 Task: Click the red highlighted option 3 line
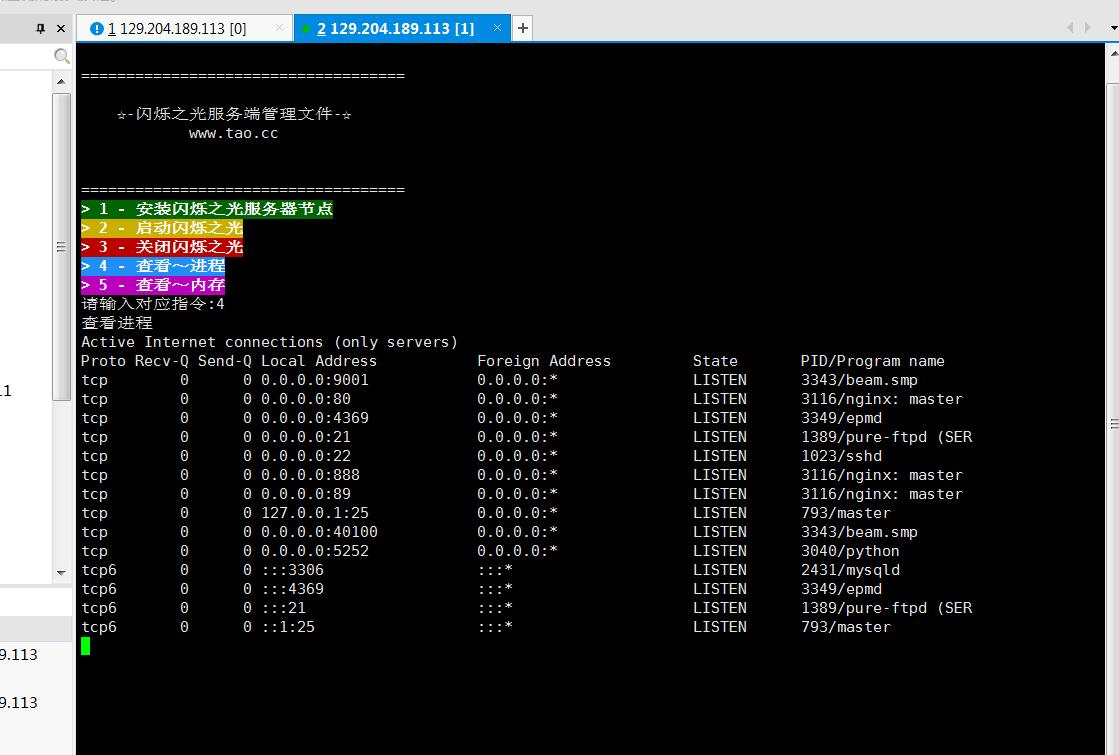point(162,247)
